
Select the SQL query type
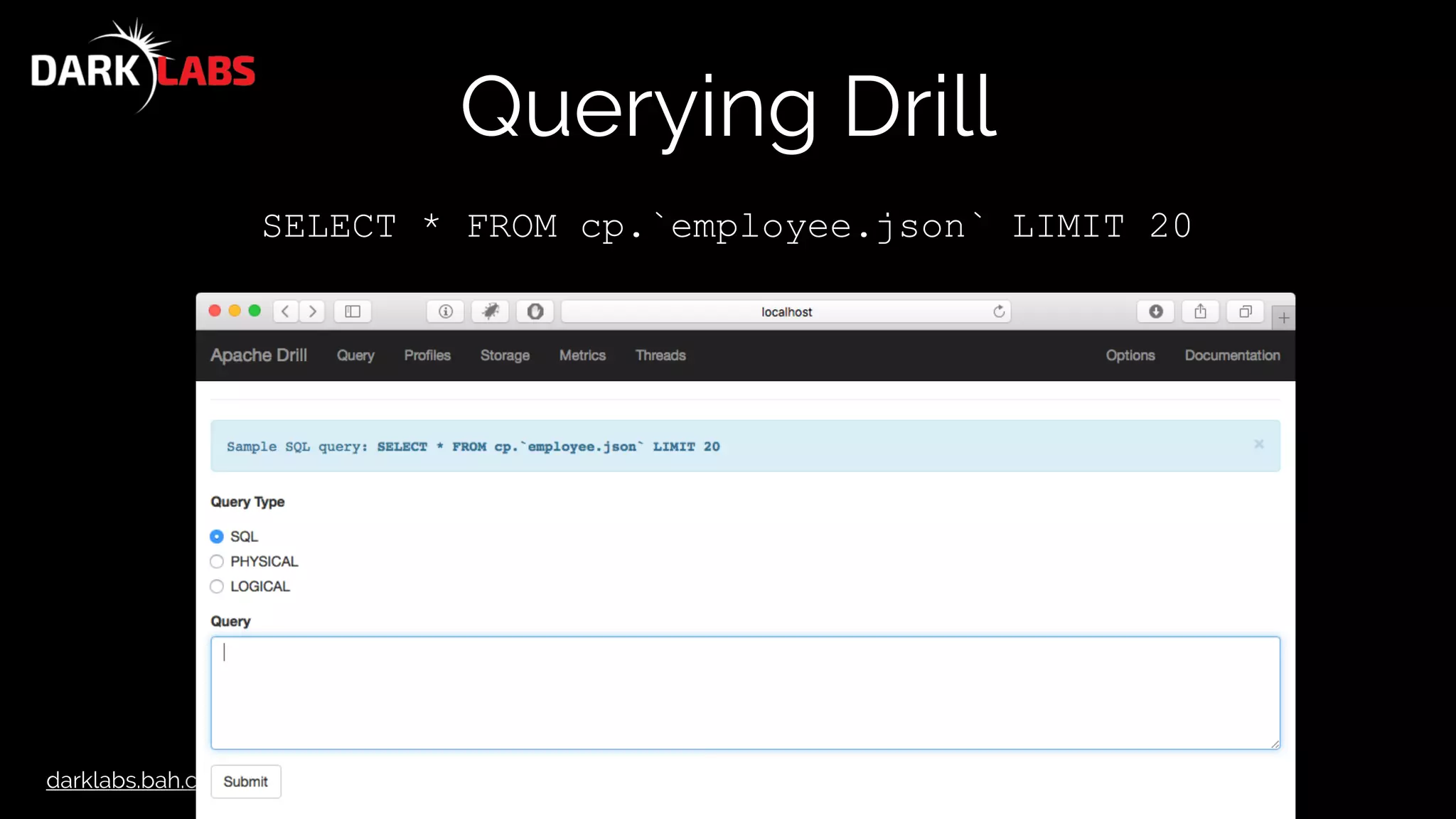coord(217,537)
